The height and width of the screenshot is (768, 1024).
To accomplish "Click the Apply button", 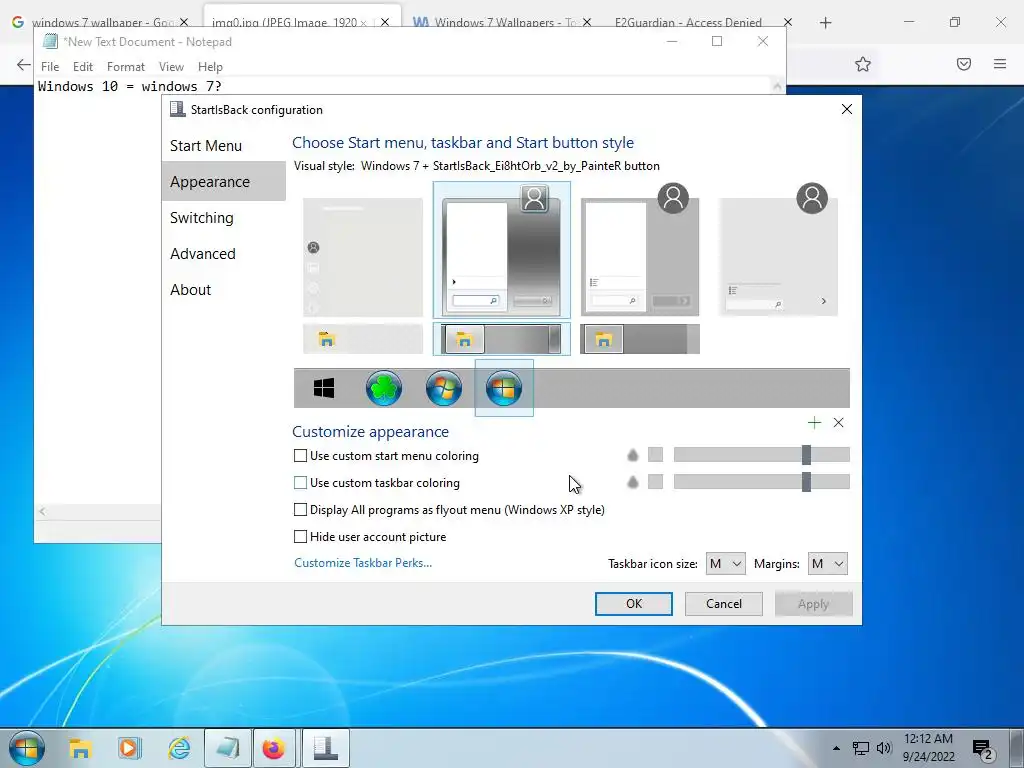I will point(813,603).
